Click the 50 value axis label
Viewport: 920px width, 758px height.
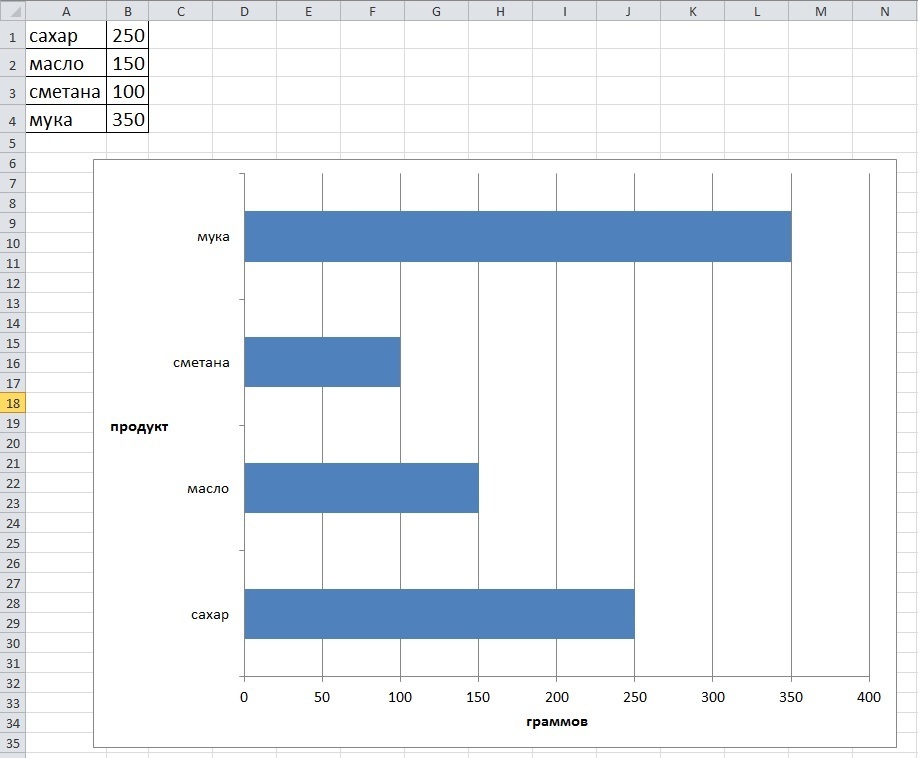tap(322, 697)
